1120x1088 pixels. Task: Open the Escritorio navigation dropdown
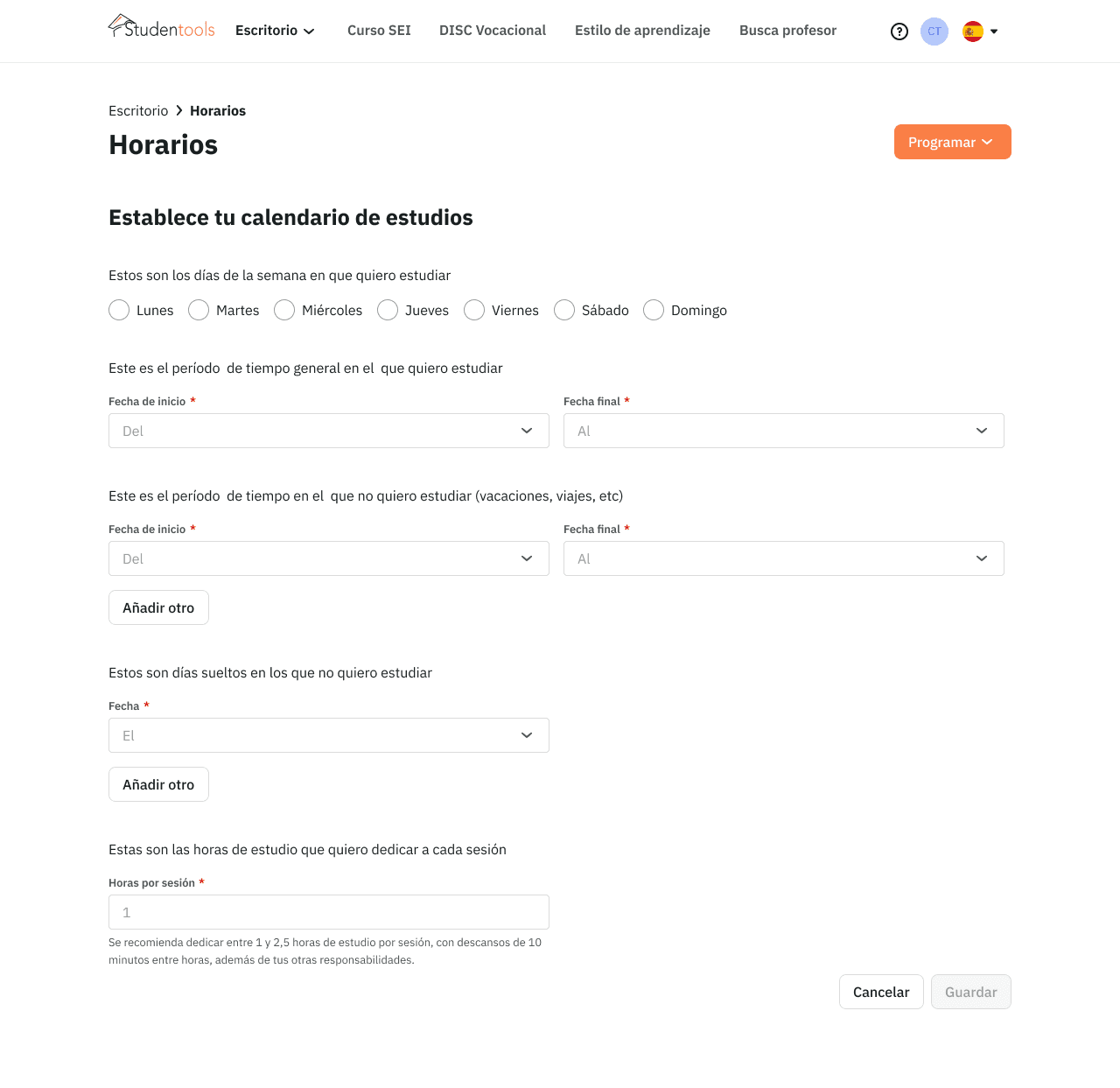(x=274, y=30)
